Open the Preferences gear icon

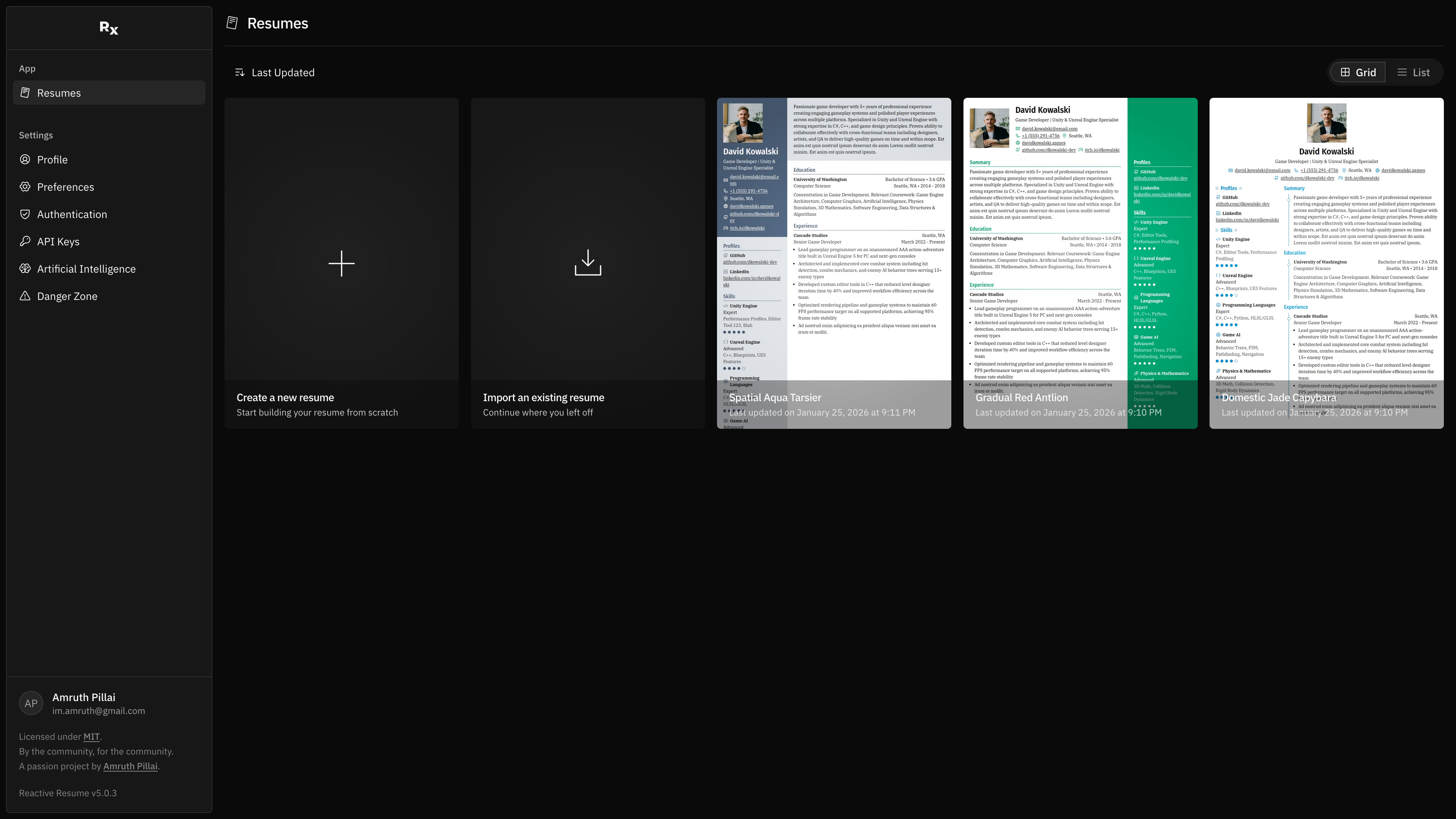[x=25, y=187]
